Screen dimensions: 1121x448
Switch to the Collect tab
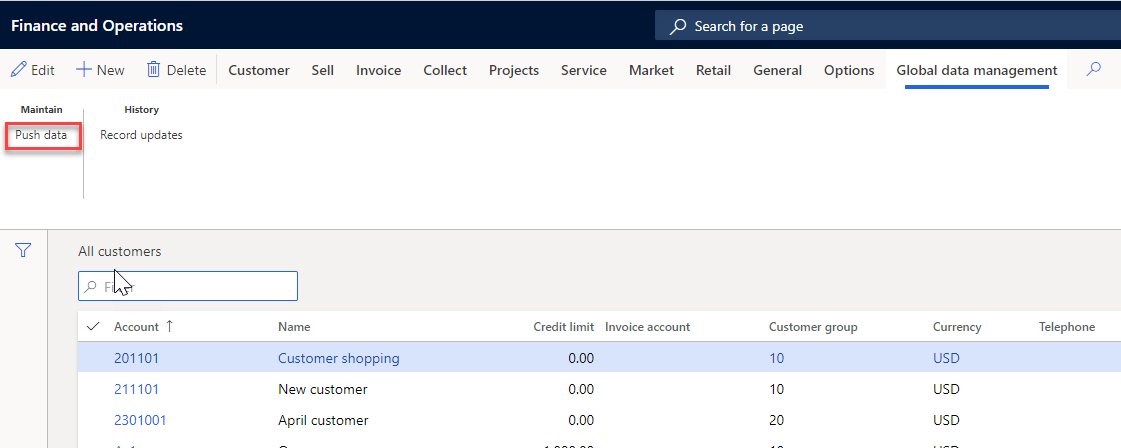tap(445, 70)
